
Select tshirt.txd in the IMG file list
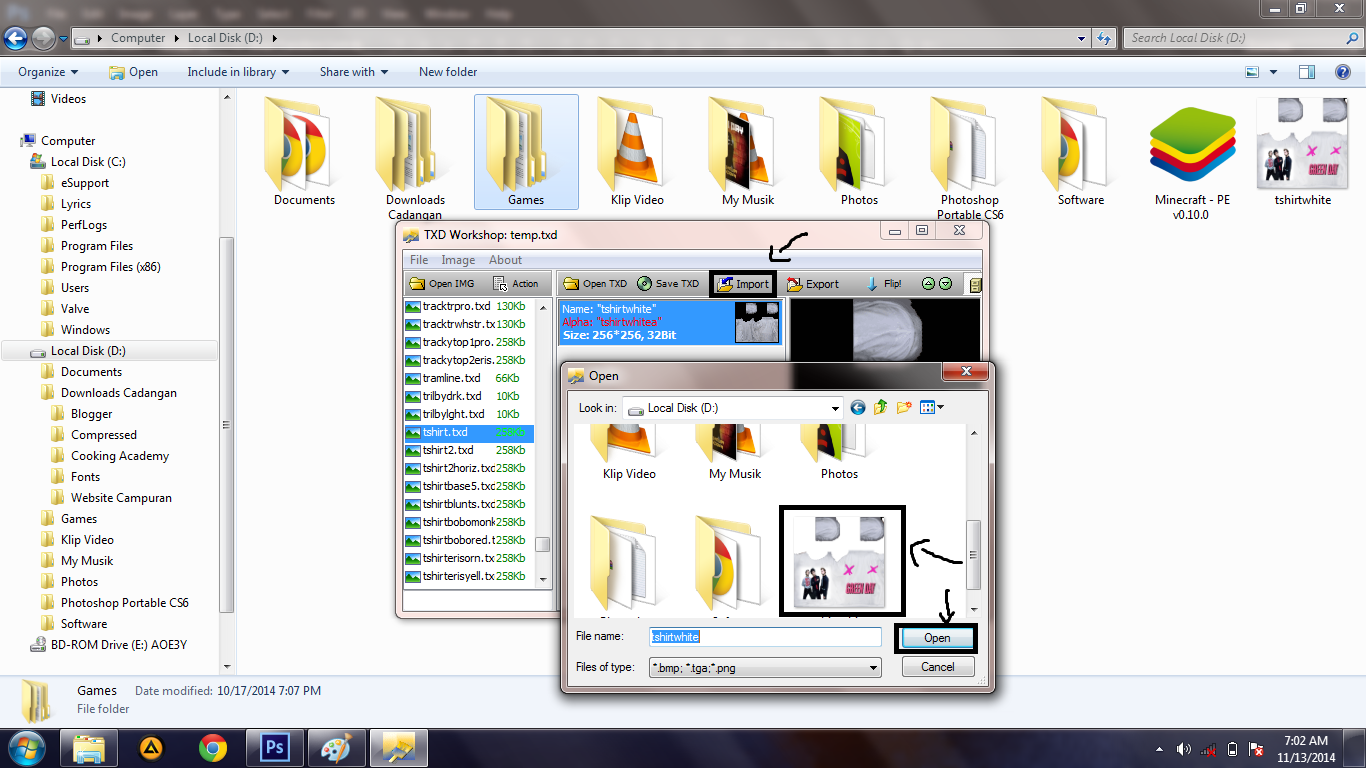(469, 432)
